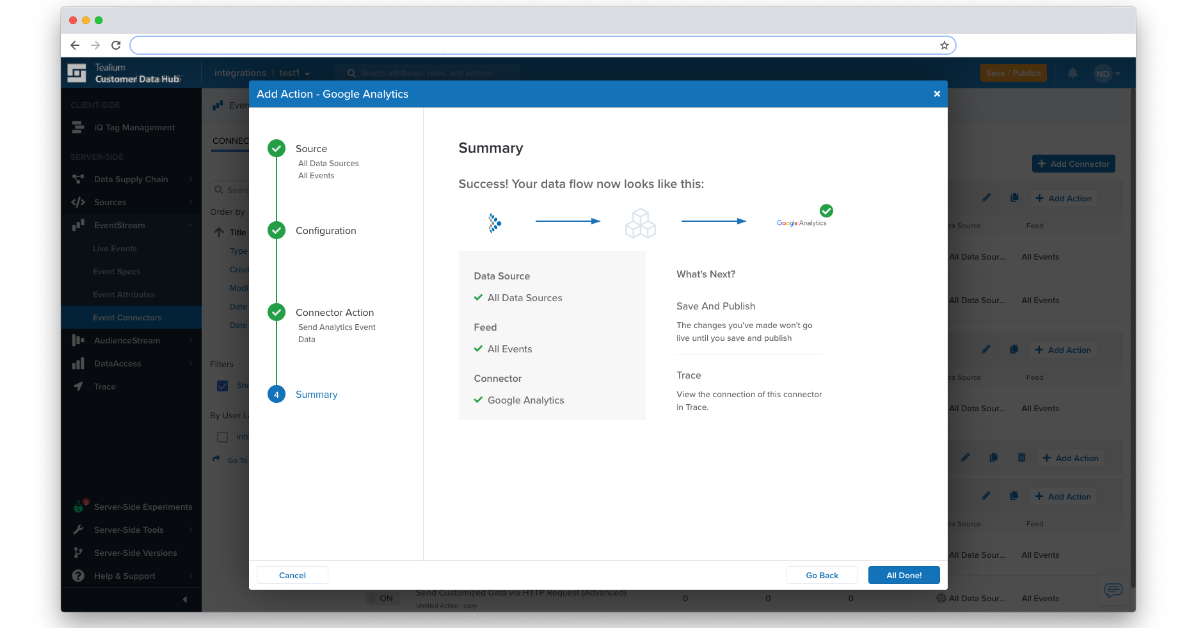Click pencil edit icon beside trash icon
Viewport: 1200px width, 628px height.
tap(966, 458)
